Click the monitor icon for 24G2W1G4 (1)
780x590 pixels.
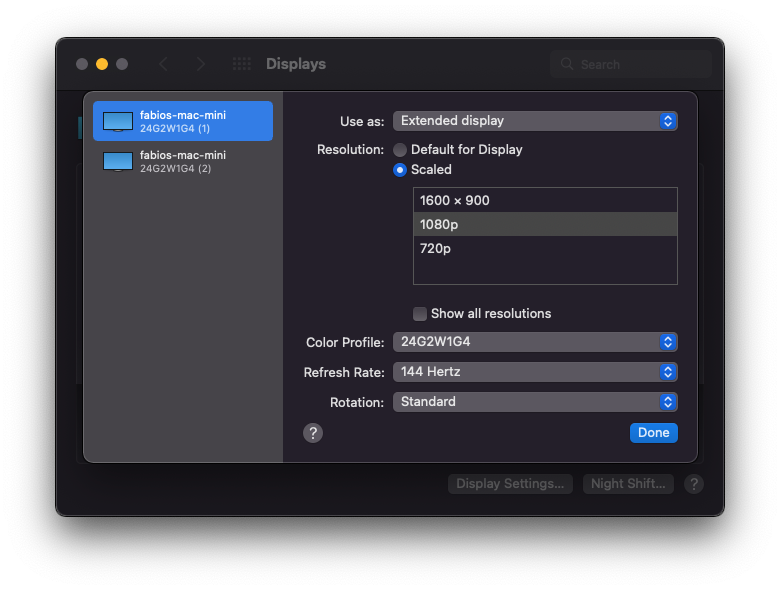(118, 121)
